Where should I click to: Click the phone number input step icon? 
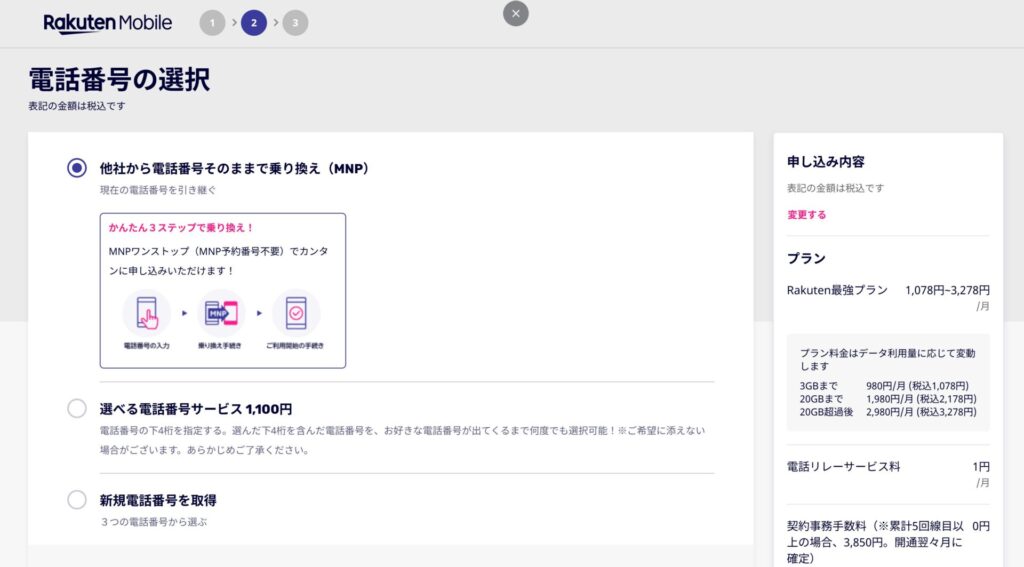(146, 311)
